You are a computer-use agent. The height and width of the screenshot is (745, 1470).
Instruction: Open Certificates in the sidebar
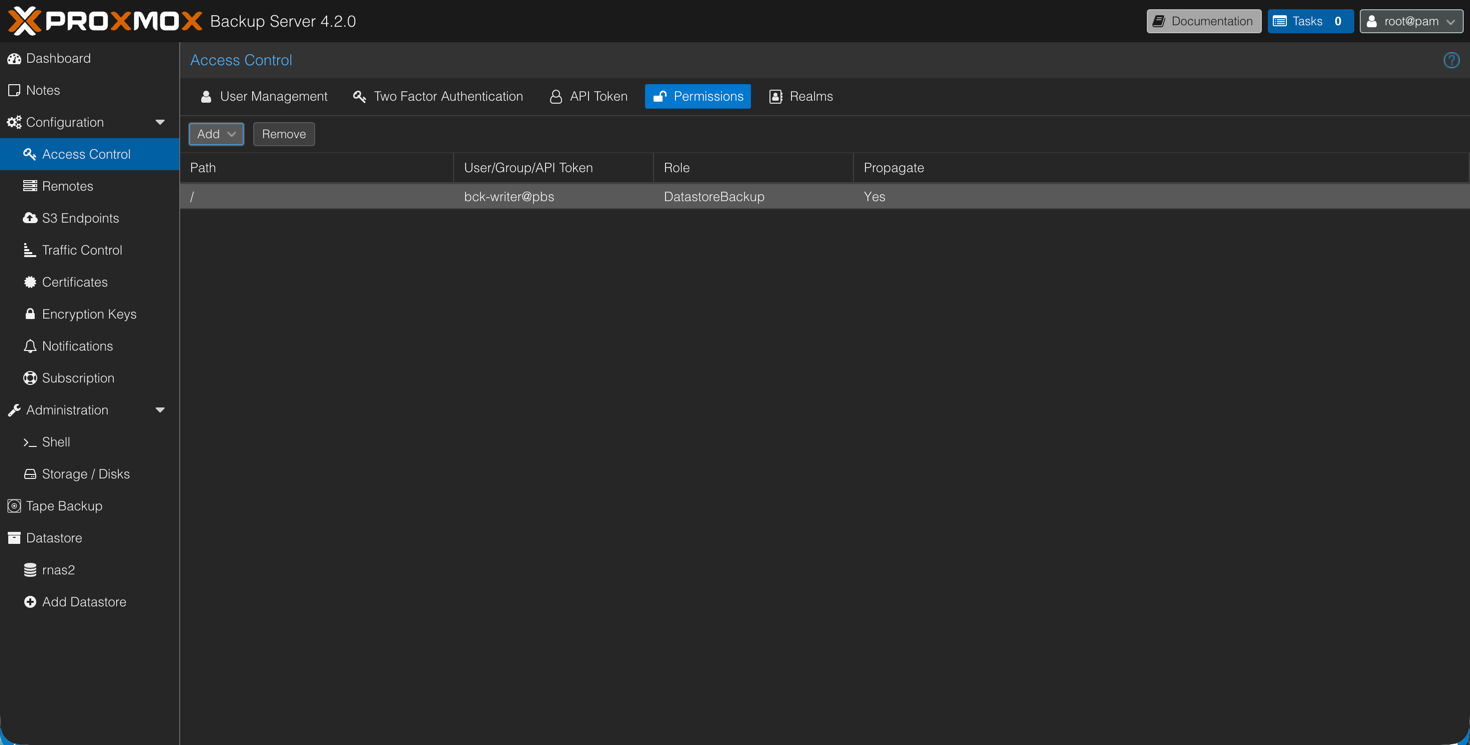(89, 282)
